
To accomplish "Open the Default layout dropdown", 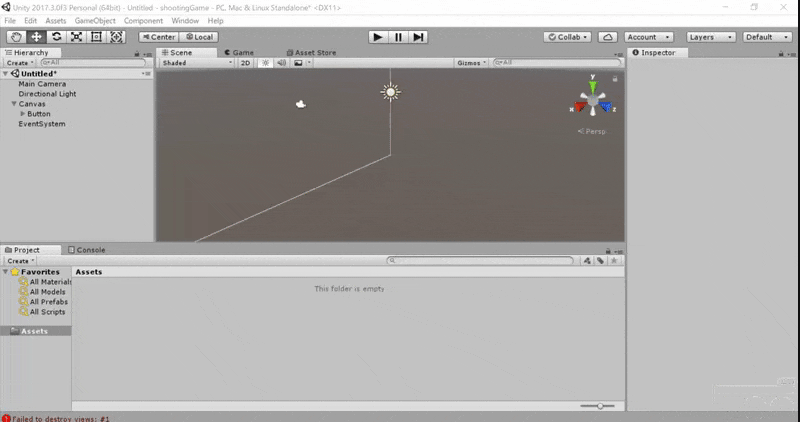I will [767, 37].
